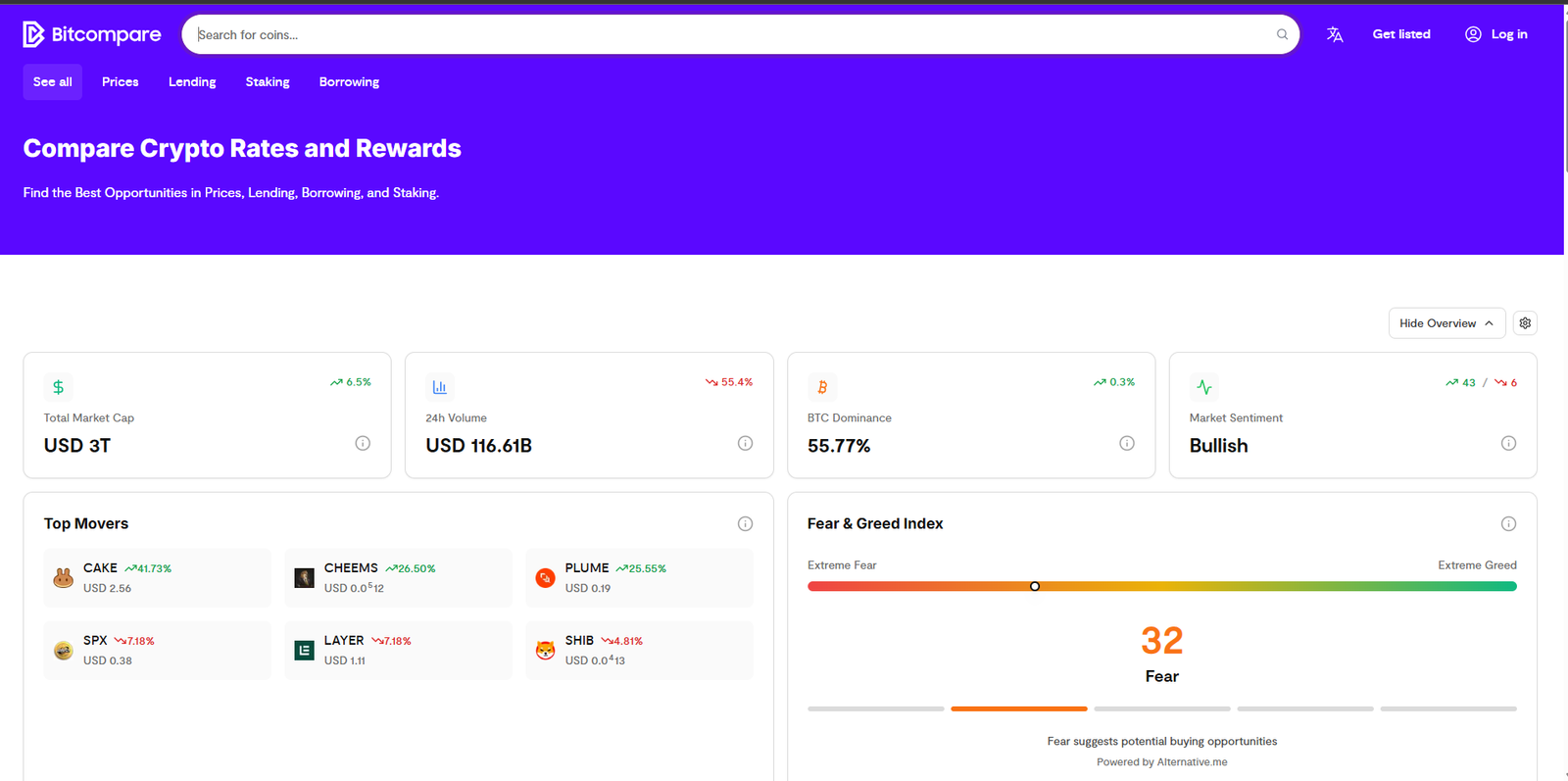The width and height of the screenshot is (1568, 781).
Task: Open the language translation icon
Action: 1335,34
